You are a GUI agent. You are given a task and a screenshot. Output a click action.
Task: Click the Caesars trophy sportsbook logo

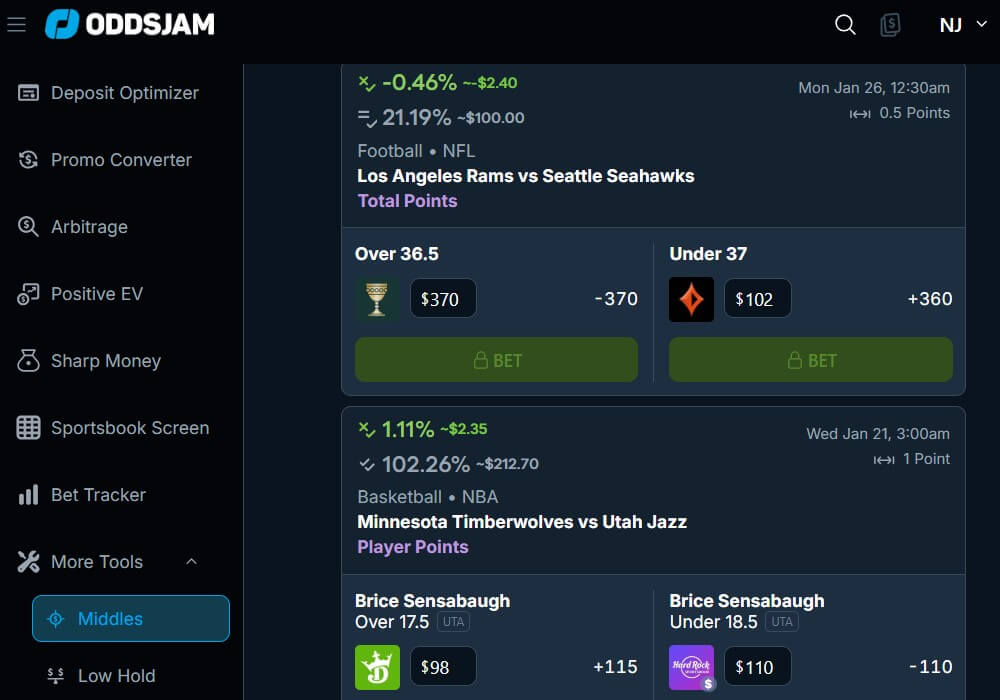click(x=377, y=298)
